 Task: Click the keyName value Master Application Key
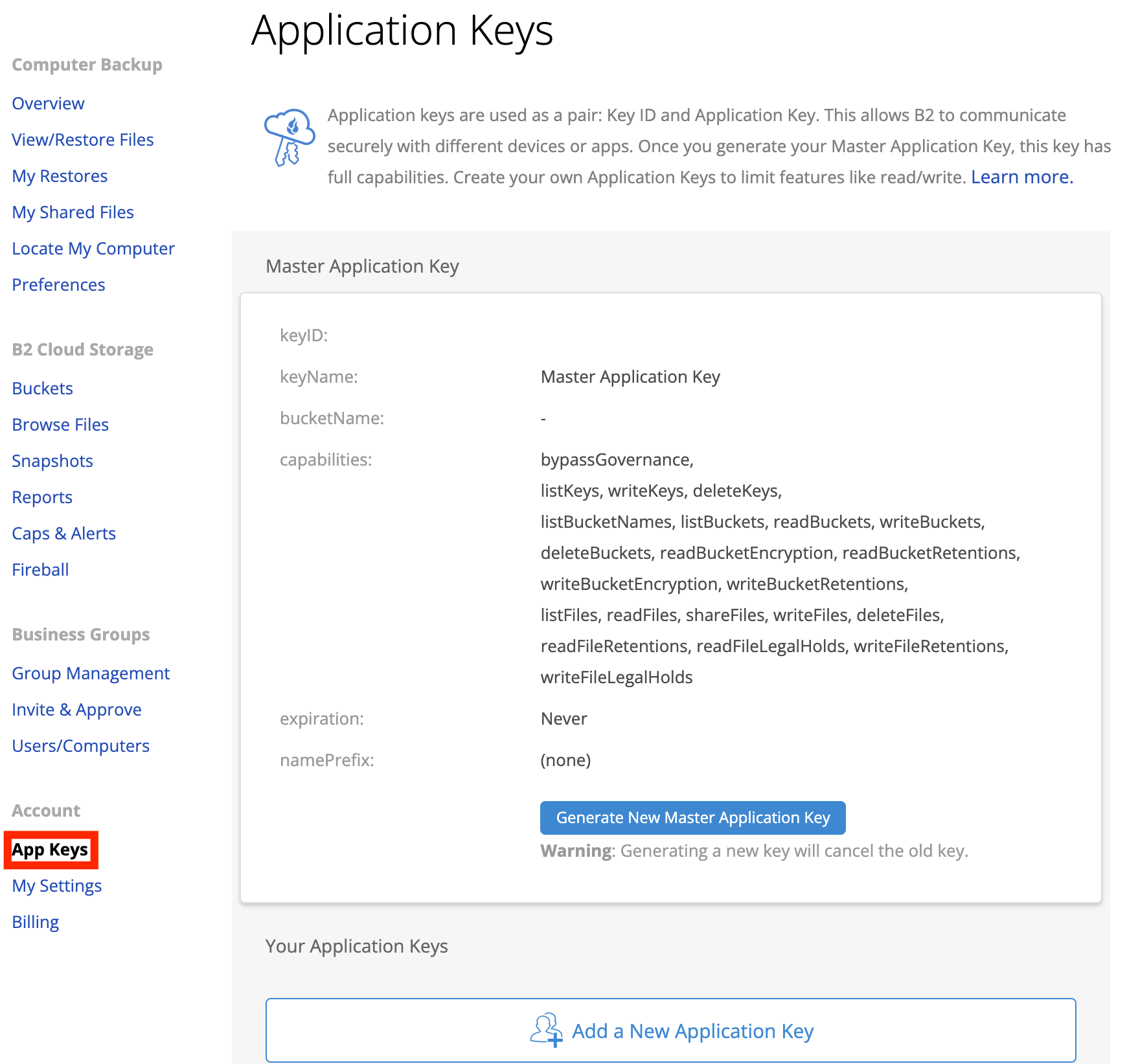pyautogui.click(x=630, y=377)
